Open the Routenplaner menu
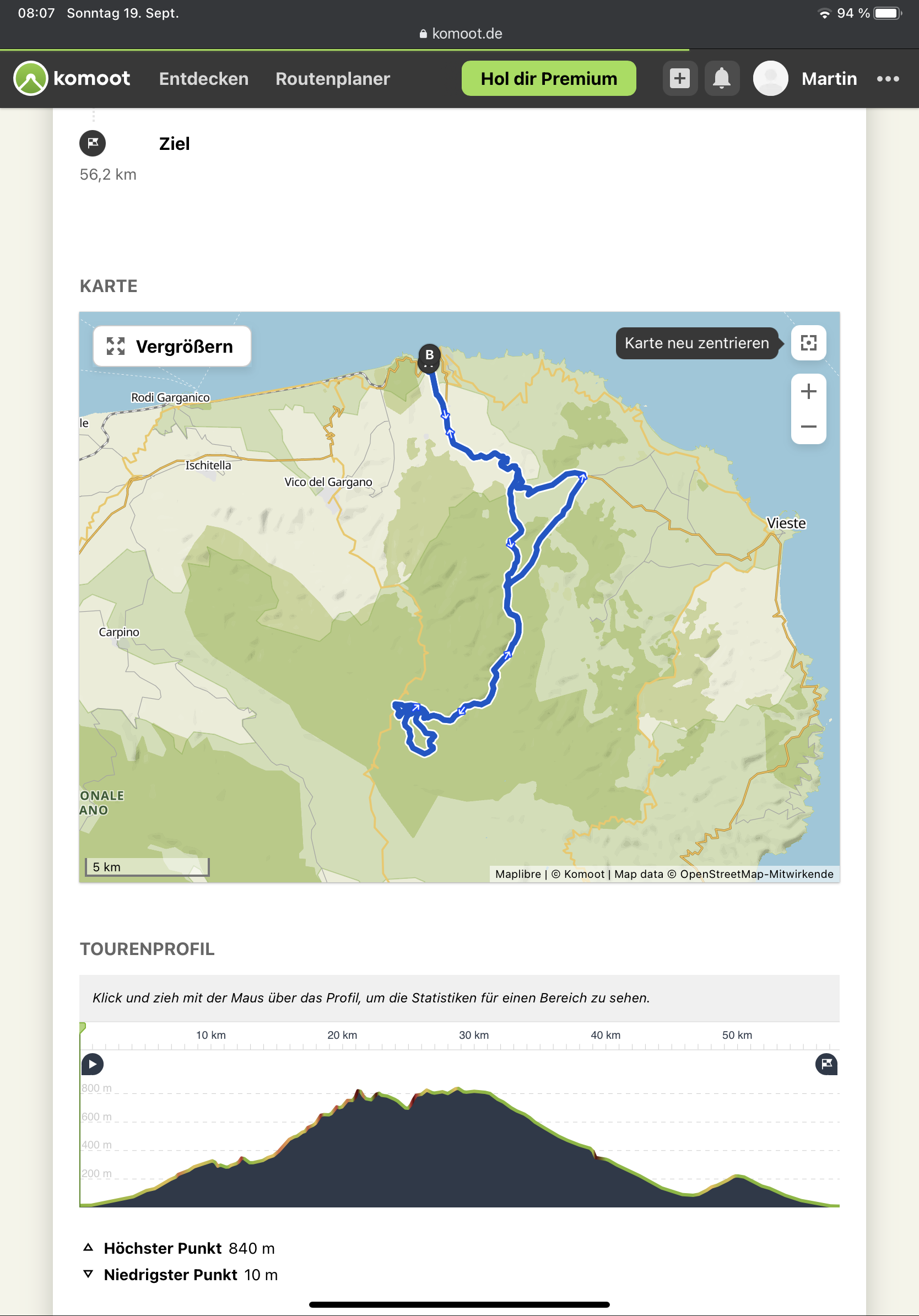 [332, 78]
